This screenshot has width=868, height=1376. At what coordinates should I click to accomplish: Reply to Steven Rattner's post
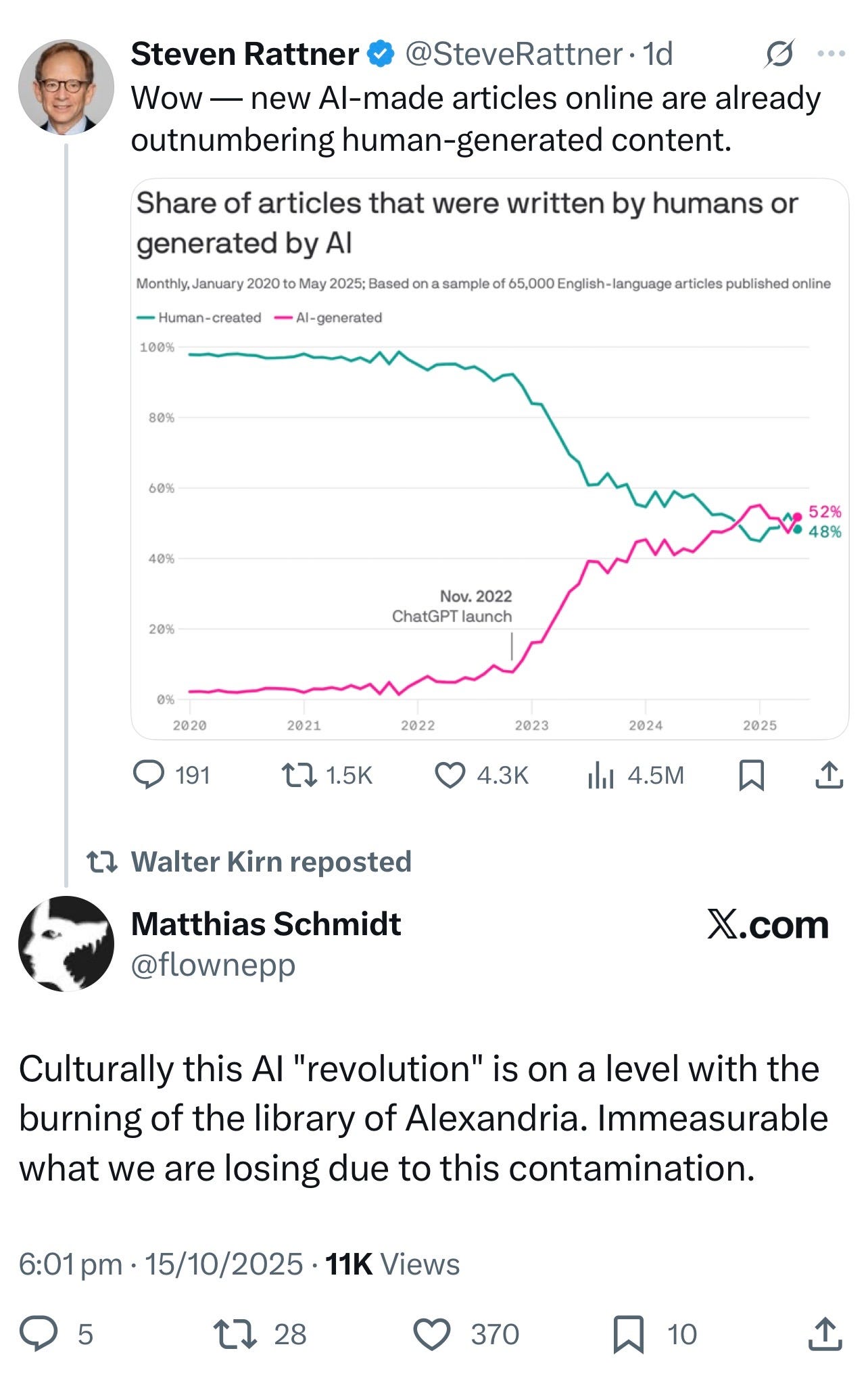pyautogui.click(x=149, y=775)
